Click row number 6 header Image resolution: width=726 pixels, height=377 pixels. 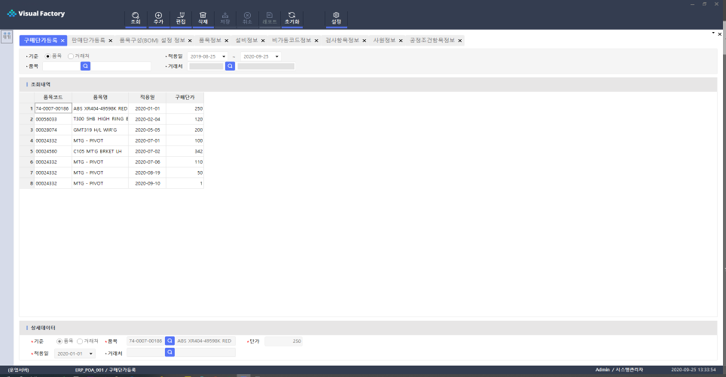coord(27,162)
